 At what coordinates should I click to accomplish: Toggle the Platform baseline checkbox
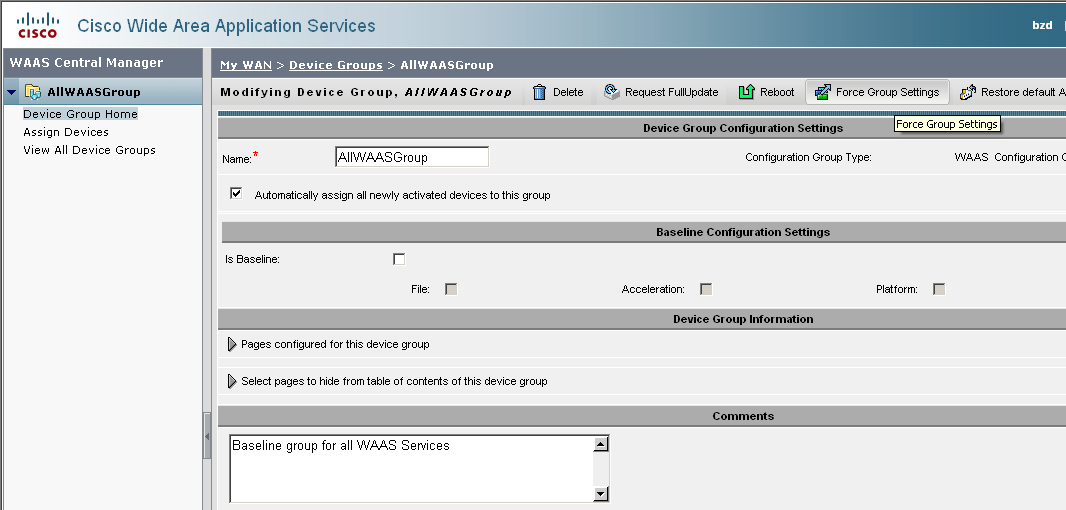939,289
